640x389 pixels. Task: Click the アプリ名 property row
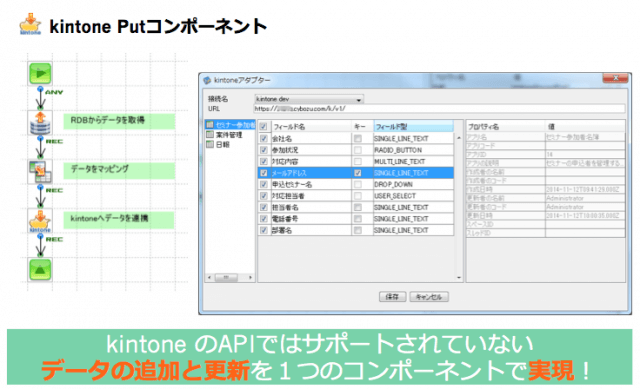[x=545, y=137]
